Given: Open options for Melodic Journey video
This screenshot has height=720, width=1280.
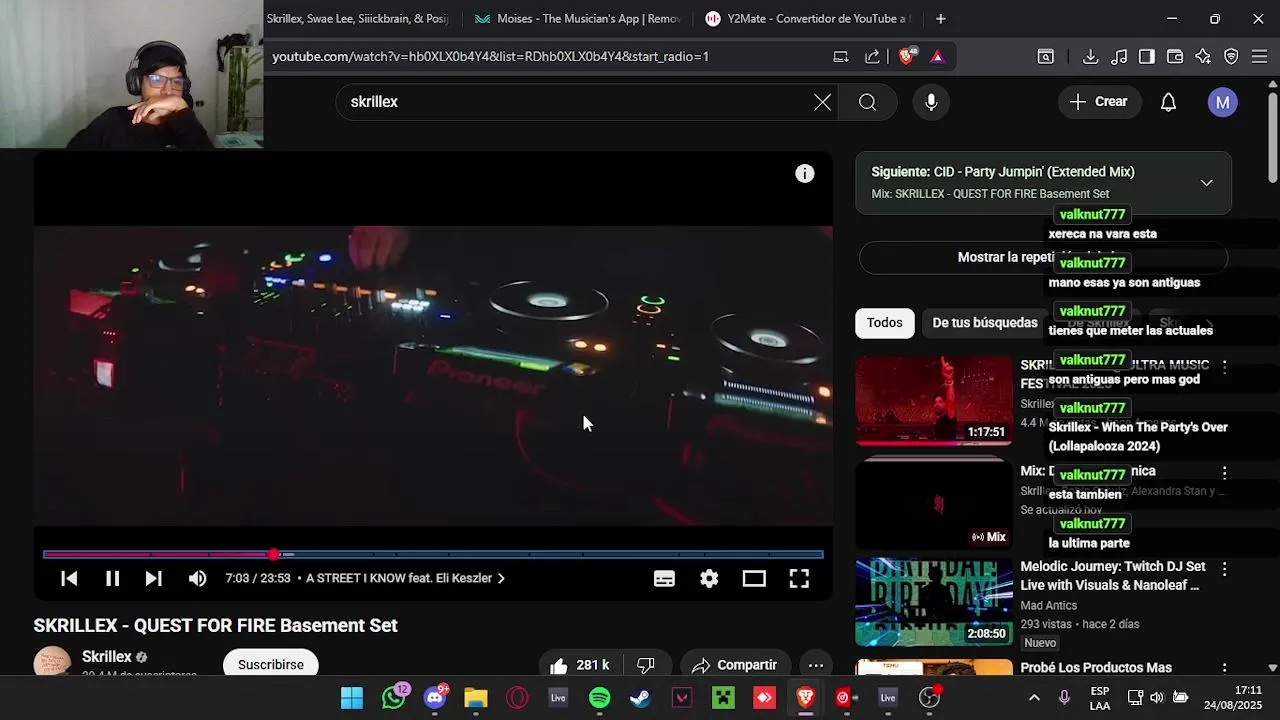Looking at the screenshot, I should click(1224, 569).
